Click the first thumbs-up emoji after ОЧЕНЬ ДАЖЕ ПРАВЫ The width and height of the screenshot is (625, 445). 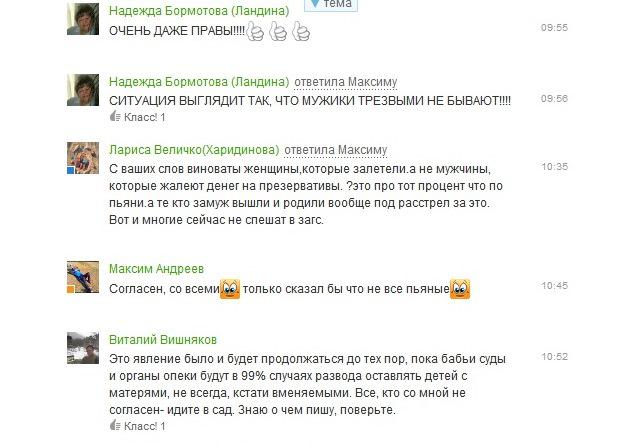pyautogui.click(x=255, y=31)
